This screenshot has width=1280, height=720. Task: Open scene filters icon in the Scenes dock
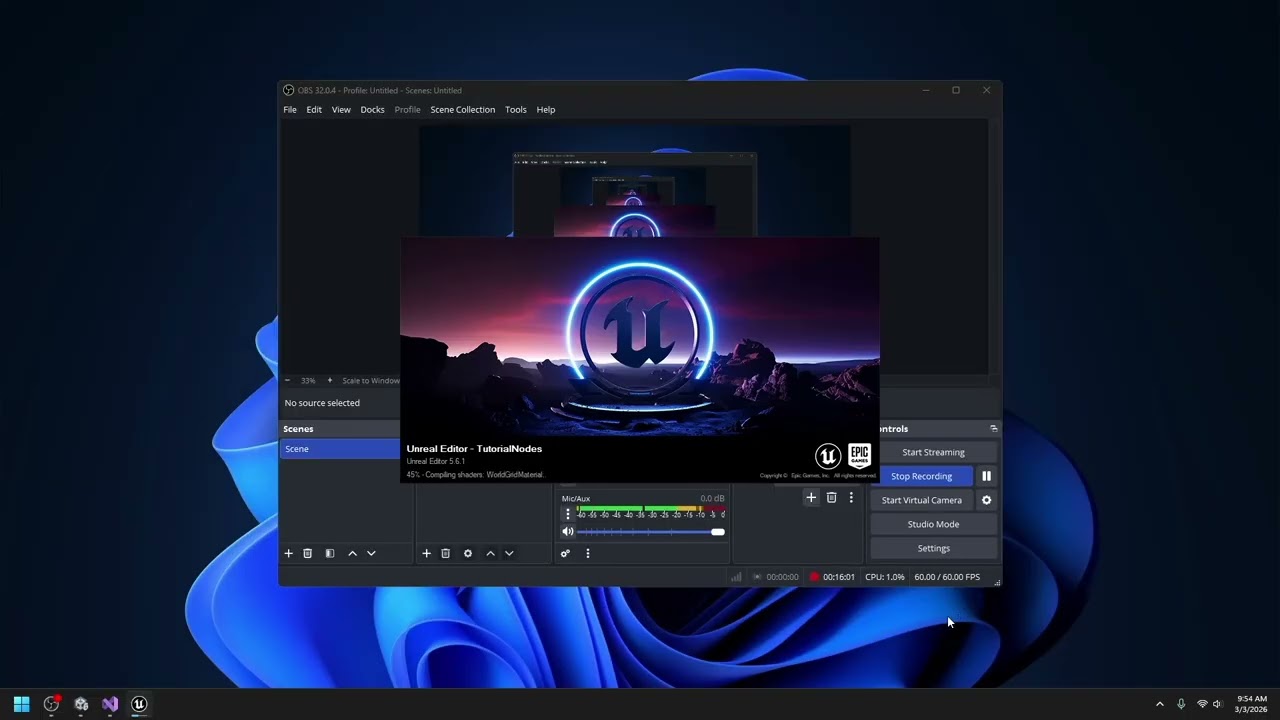(329, 553)
